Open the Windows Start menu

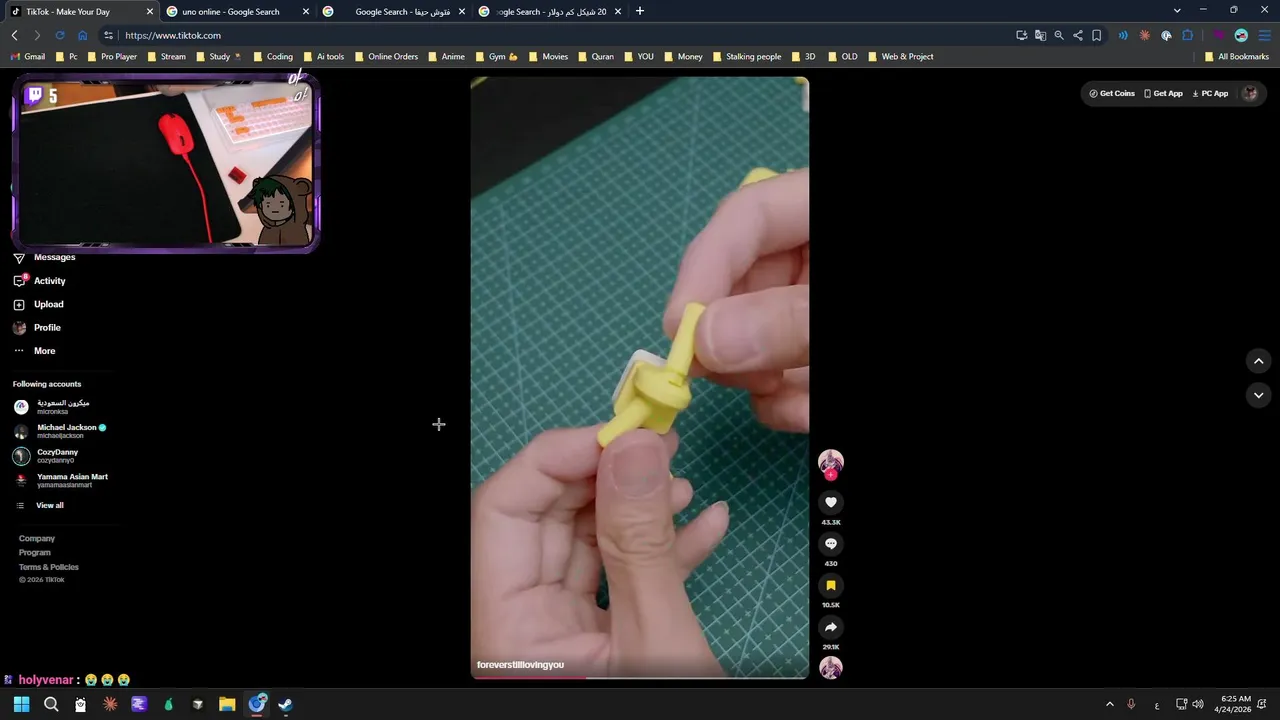coord(21,704)
